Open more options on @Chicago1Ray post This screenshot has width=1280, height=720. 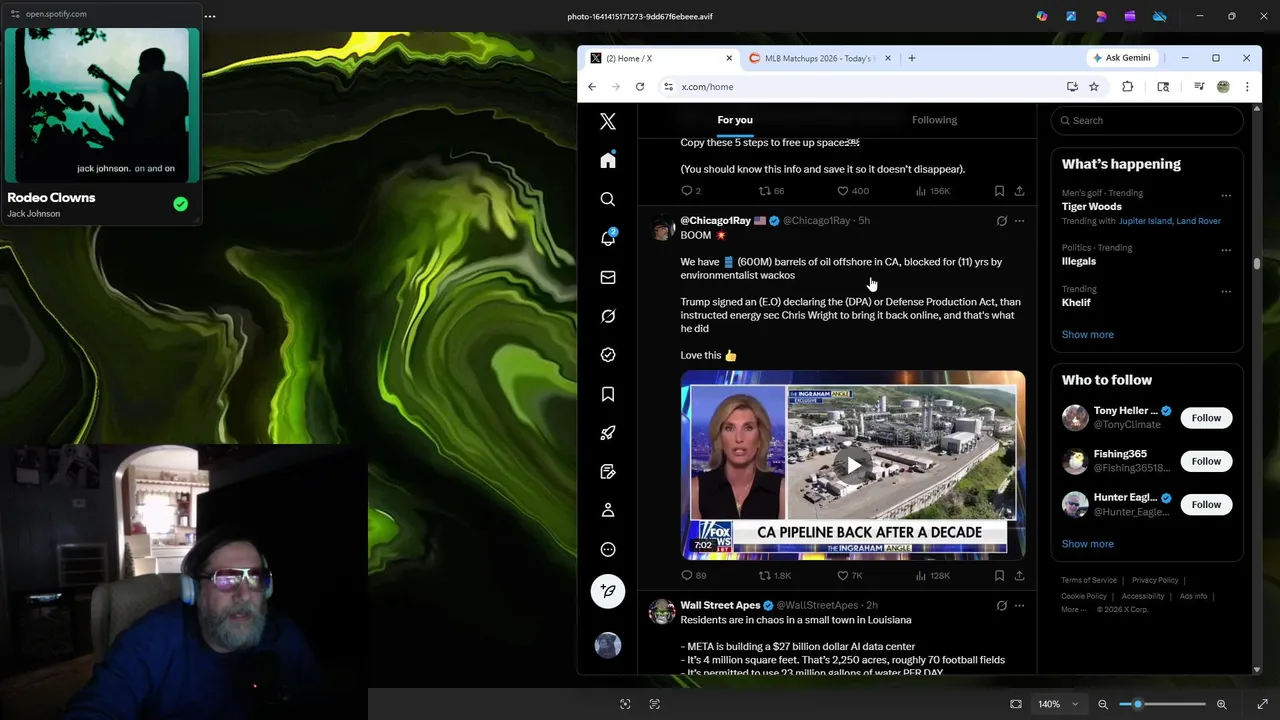click(1019, 221)
